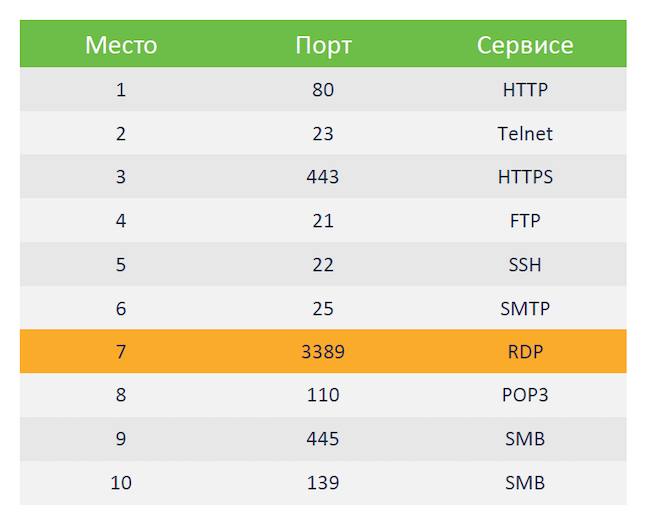Select the HTTP service cell
The image size is (650, 524).
click(x=525, y=90)
